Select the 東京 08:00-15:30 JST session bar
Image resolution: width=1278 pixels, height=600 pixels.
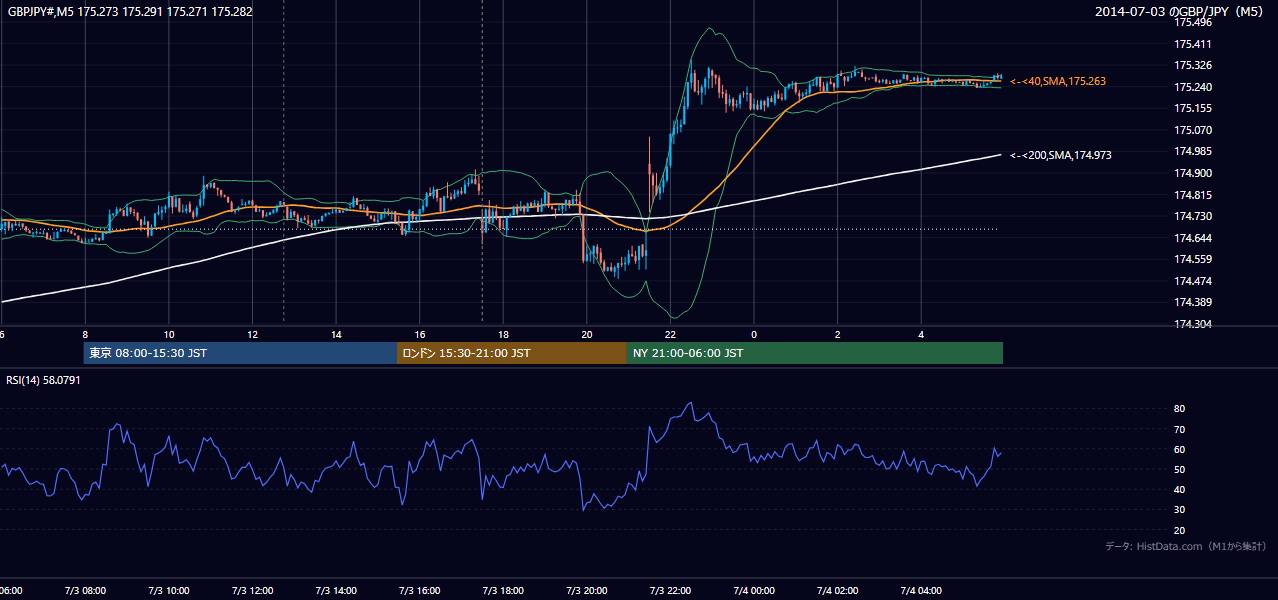(240, 353)
